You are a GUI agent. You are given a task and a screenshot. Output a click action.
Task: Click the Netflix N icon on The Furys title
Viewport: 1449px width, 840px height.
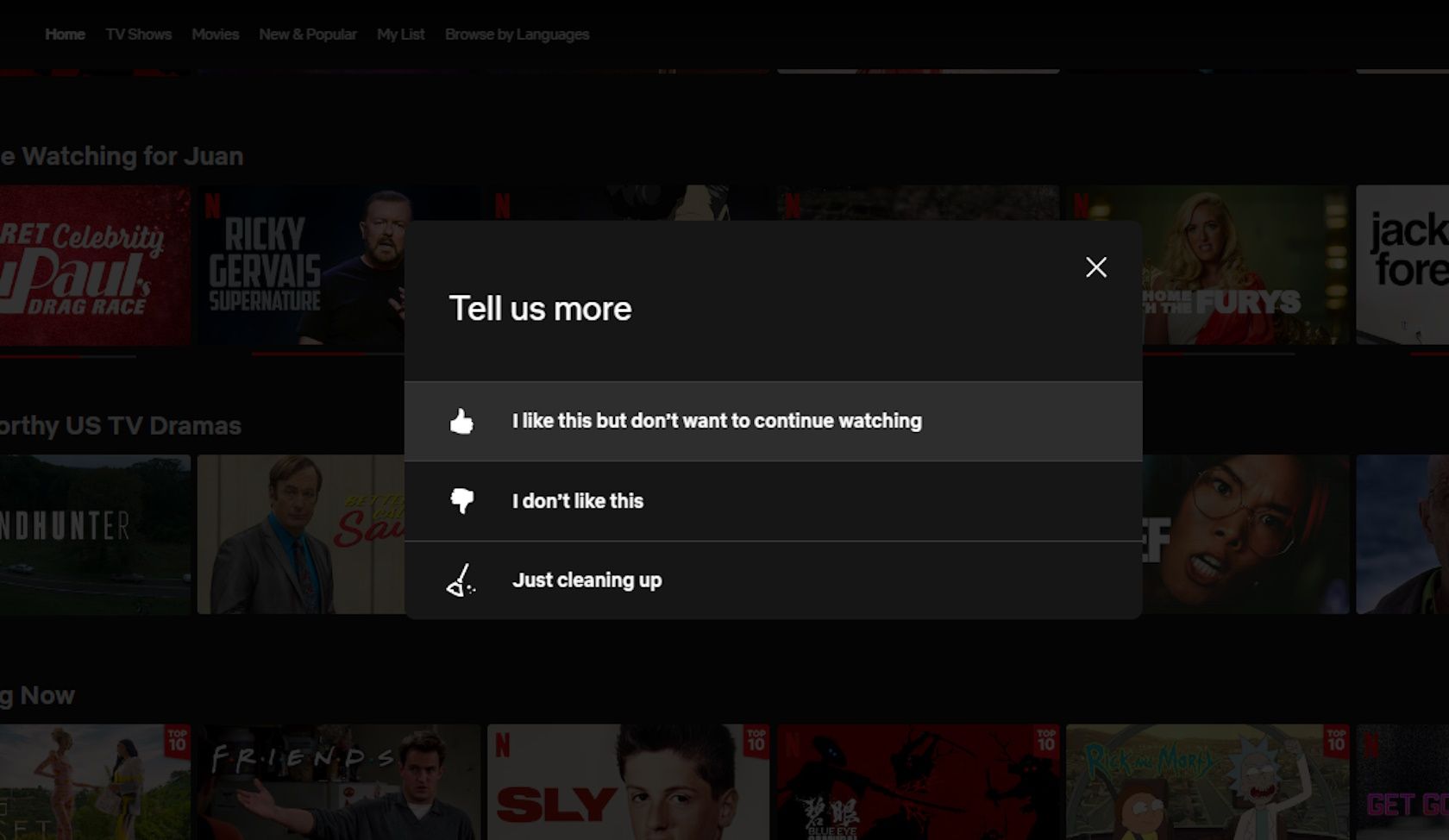(1081, 207)
